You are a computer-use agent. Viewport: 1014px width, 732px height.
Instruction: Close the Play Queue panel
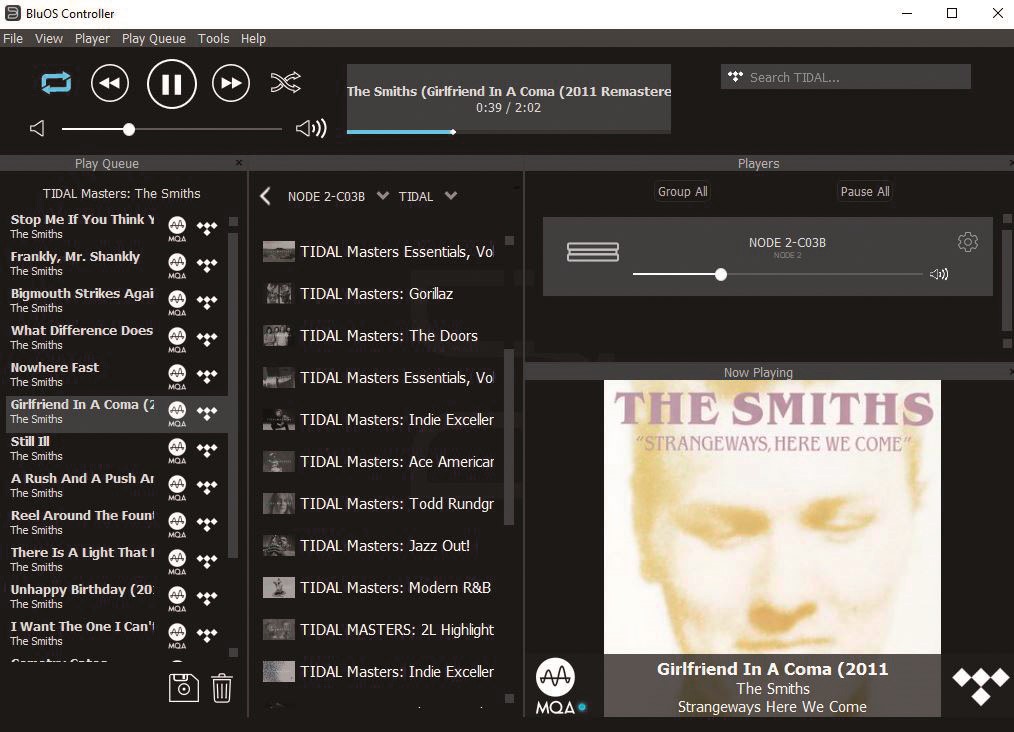tap(239, 163)
